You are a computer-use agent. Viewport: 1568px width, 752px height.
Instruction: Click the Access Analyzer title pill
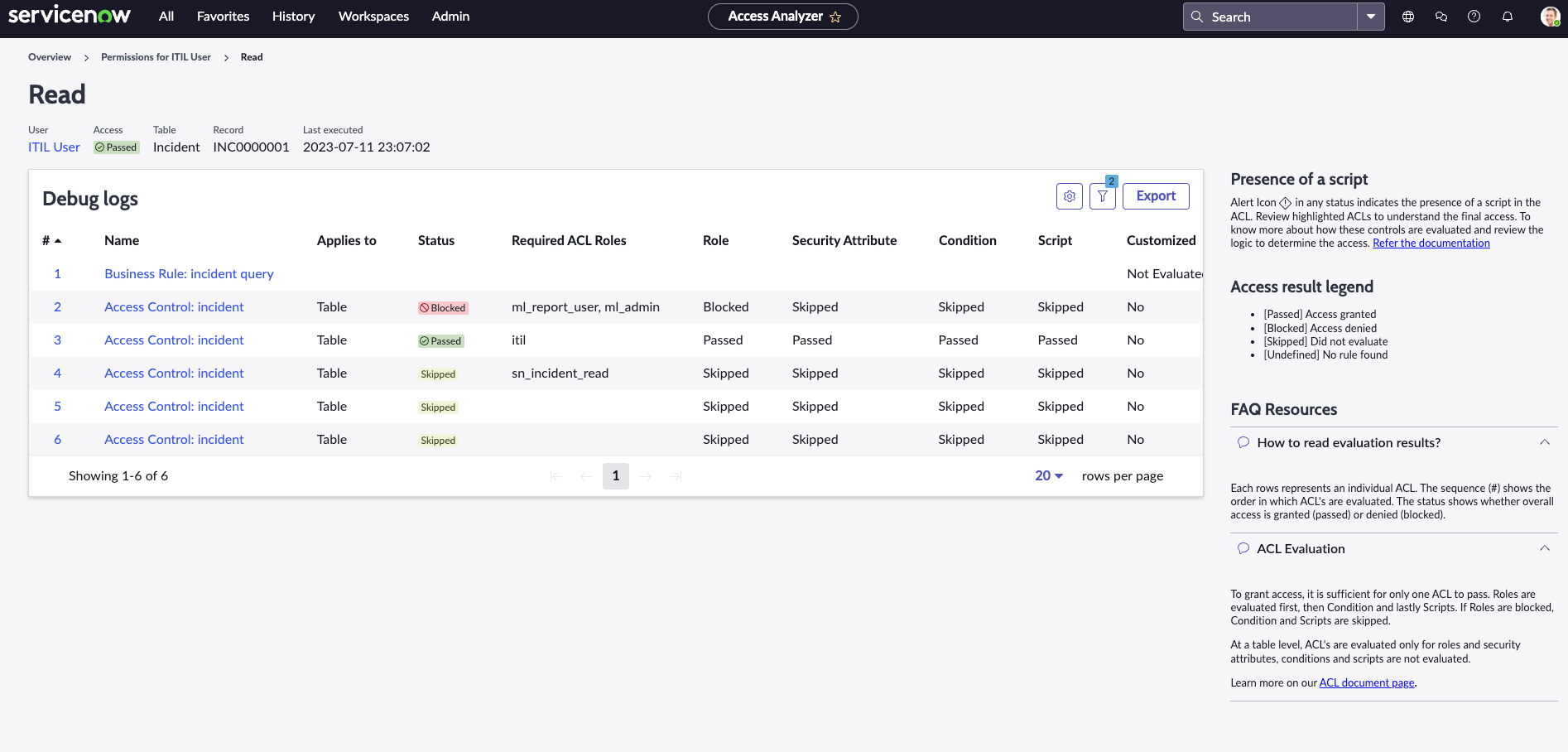pyautogui.click(x=783, y=17)
